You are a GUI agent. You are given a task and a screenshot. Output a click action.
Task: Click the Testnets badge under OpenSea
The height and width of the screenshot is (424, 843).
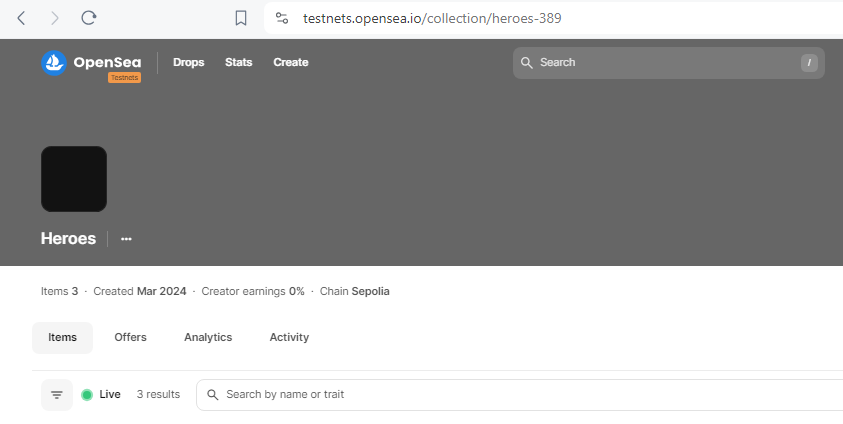point(124,77)
